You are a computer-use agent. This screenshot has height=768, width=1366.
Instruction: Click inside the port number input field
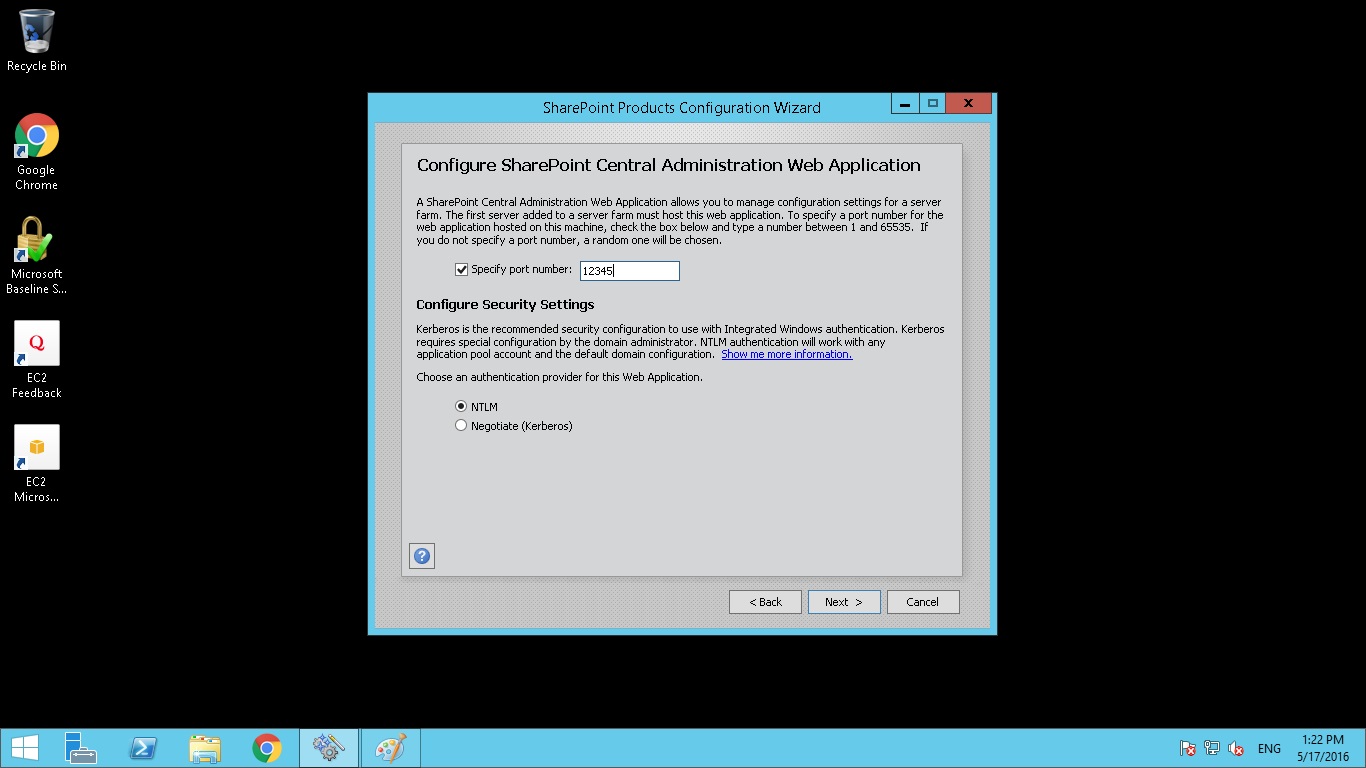click(x=628, y=270)
